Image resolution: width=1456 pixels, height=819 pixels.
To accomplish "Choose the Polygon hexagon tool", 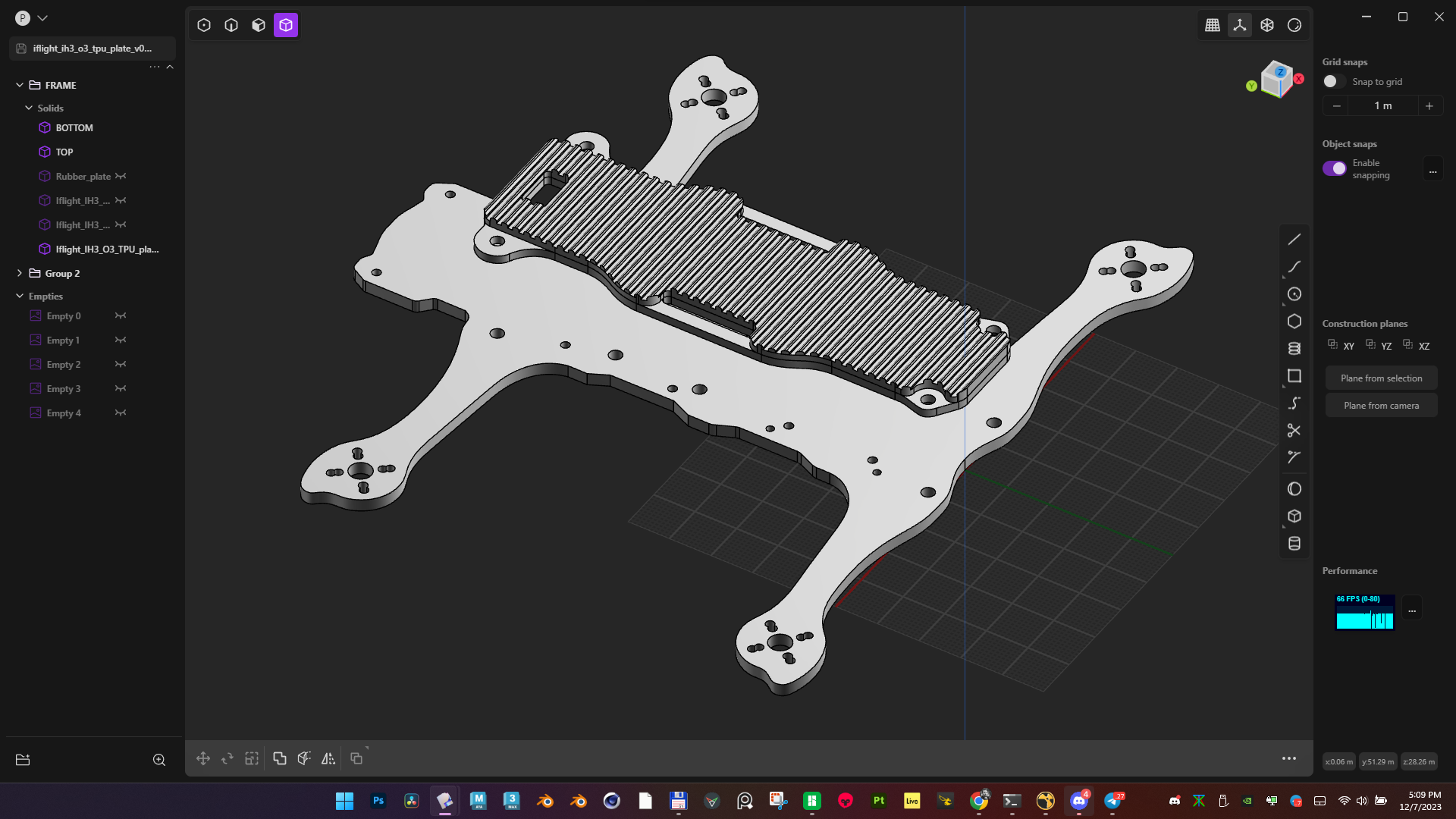I will [1294, 322].
